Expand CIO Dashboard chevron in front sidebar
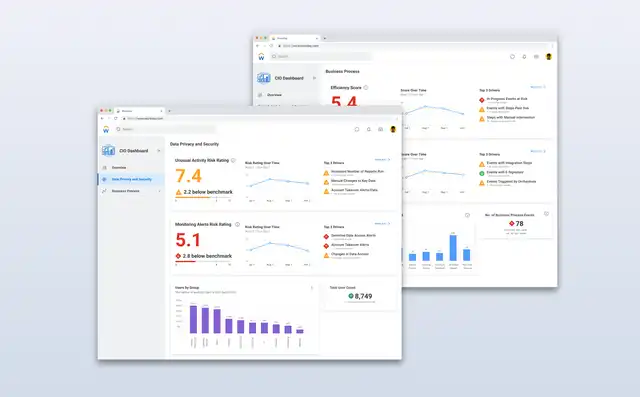 pos(159,151)
